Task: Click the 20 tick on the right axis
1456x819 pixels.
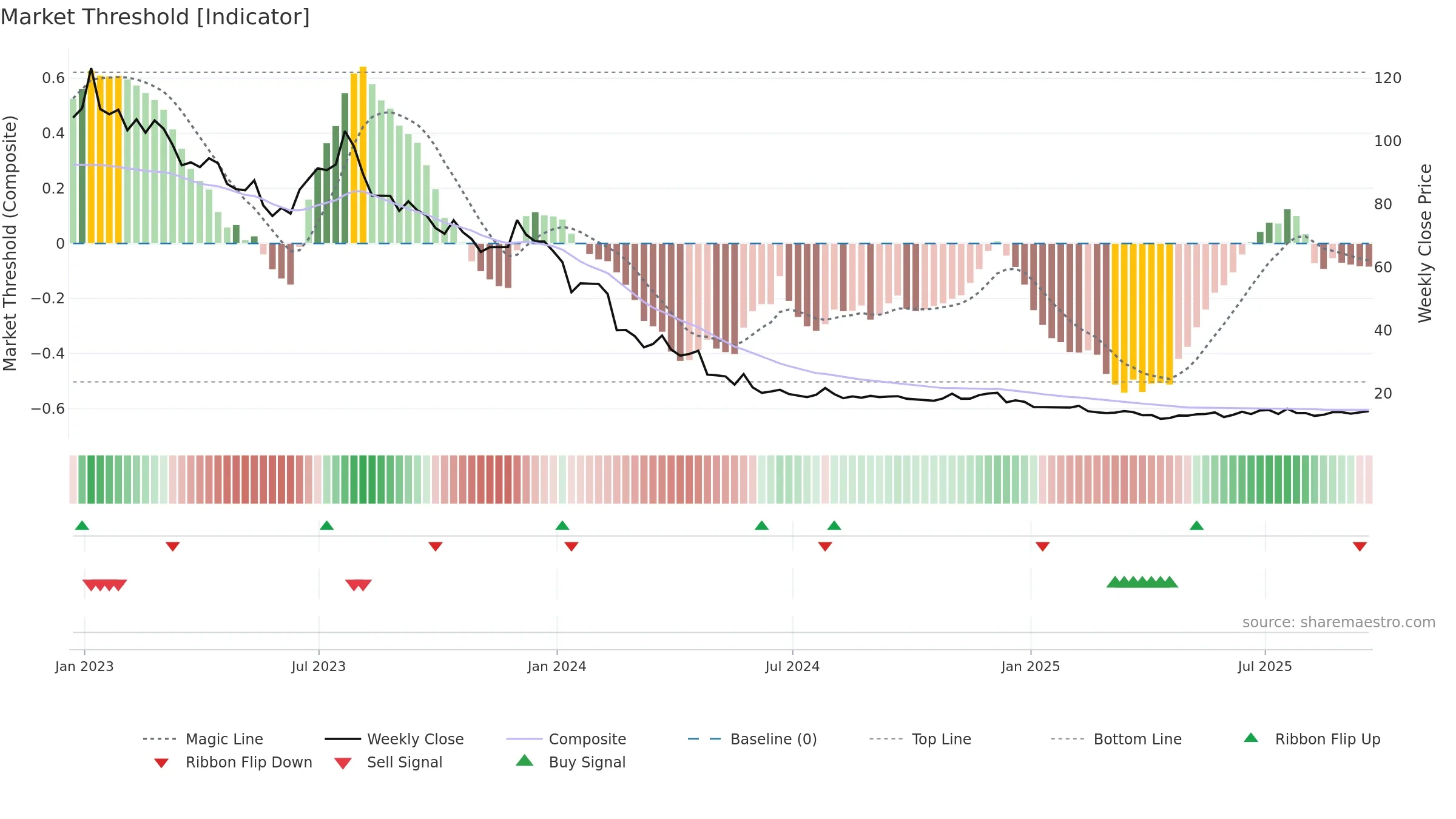Action: 1383,394
